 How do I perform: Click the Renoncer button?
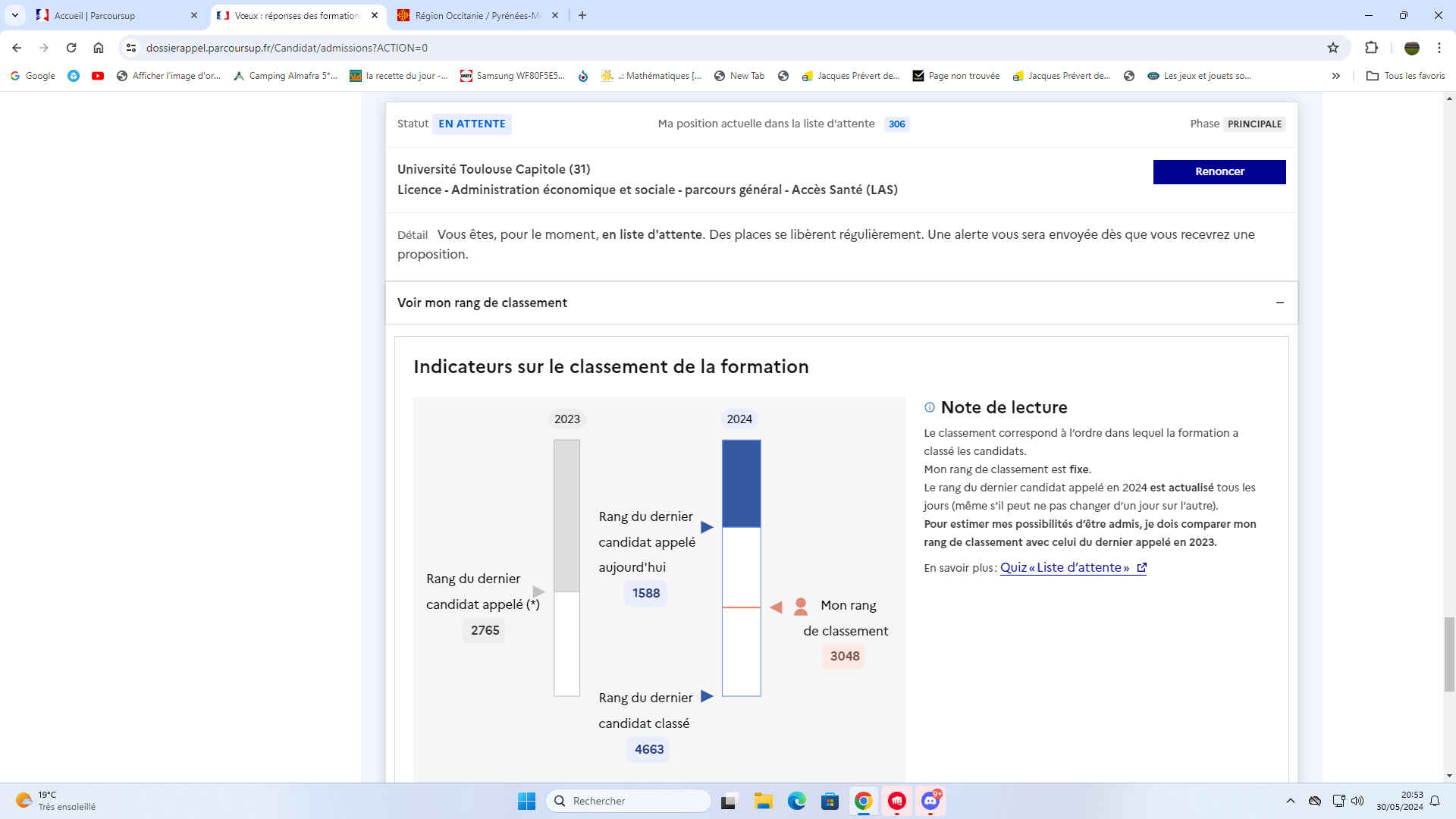[1219, 171]
